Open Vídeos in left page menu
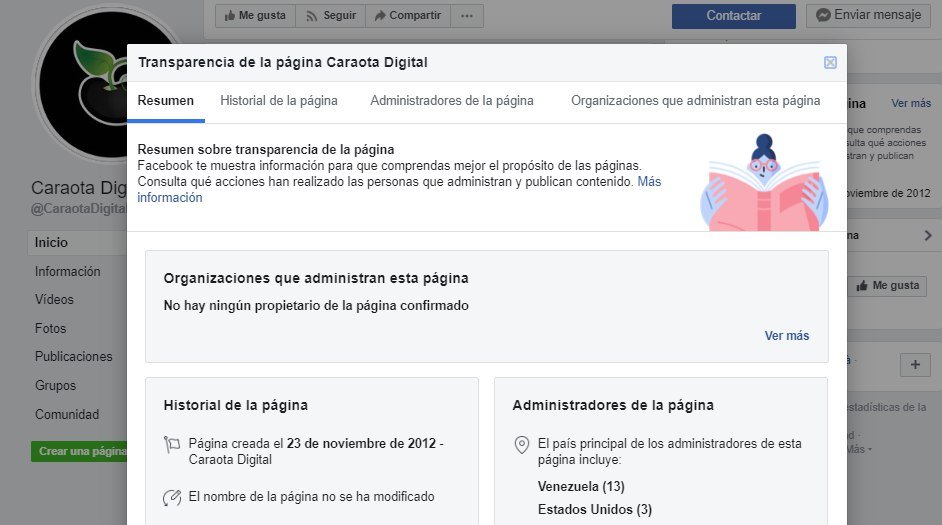 54,299
